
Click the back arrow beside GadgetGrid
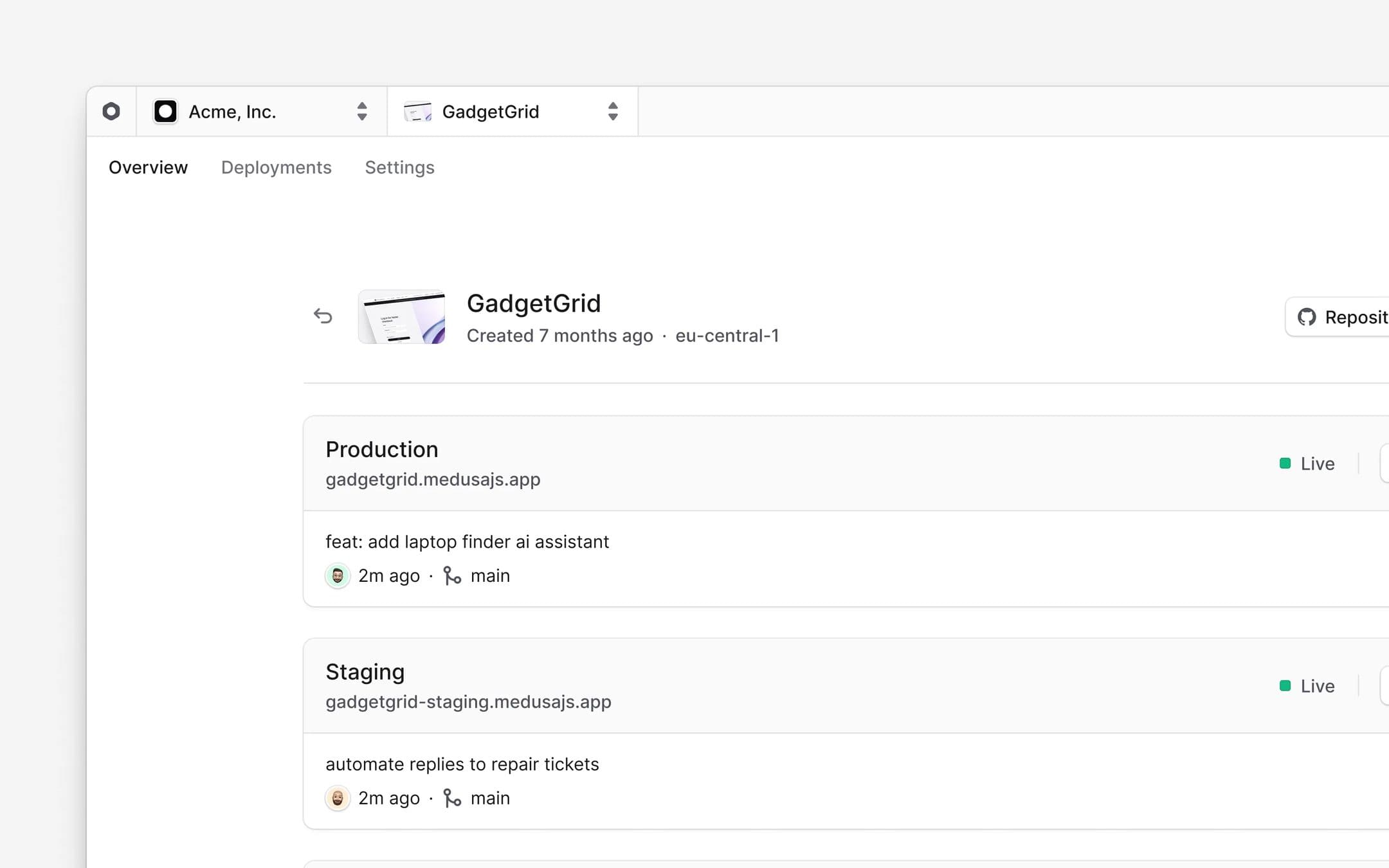tap(323, 316)
